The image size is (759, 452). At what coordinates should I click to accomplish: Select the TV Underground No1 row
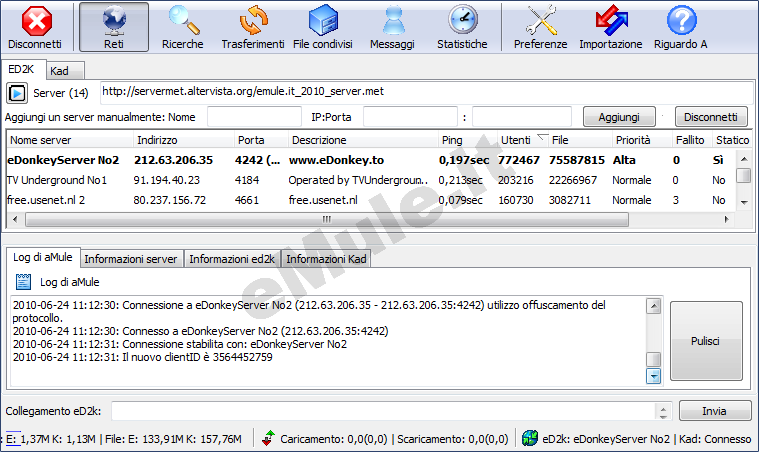coord(371,180)
